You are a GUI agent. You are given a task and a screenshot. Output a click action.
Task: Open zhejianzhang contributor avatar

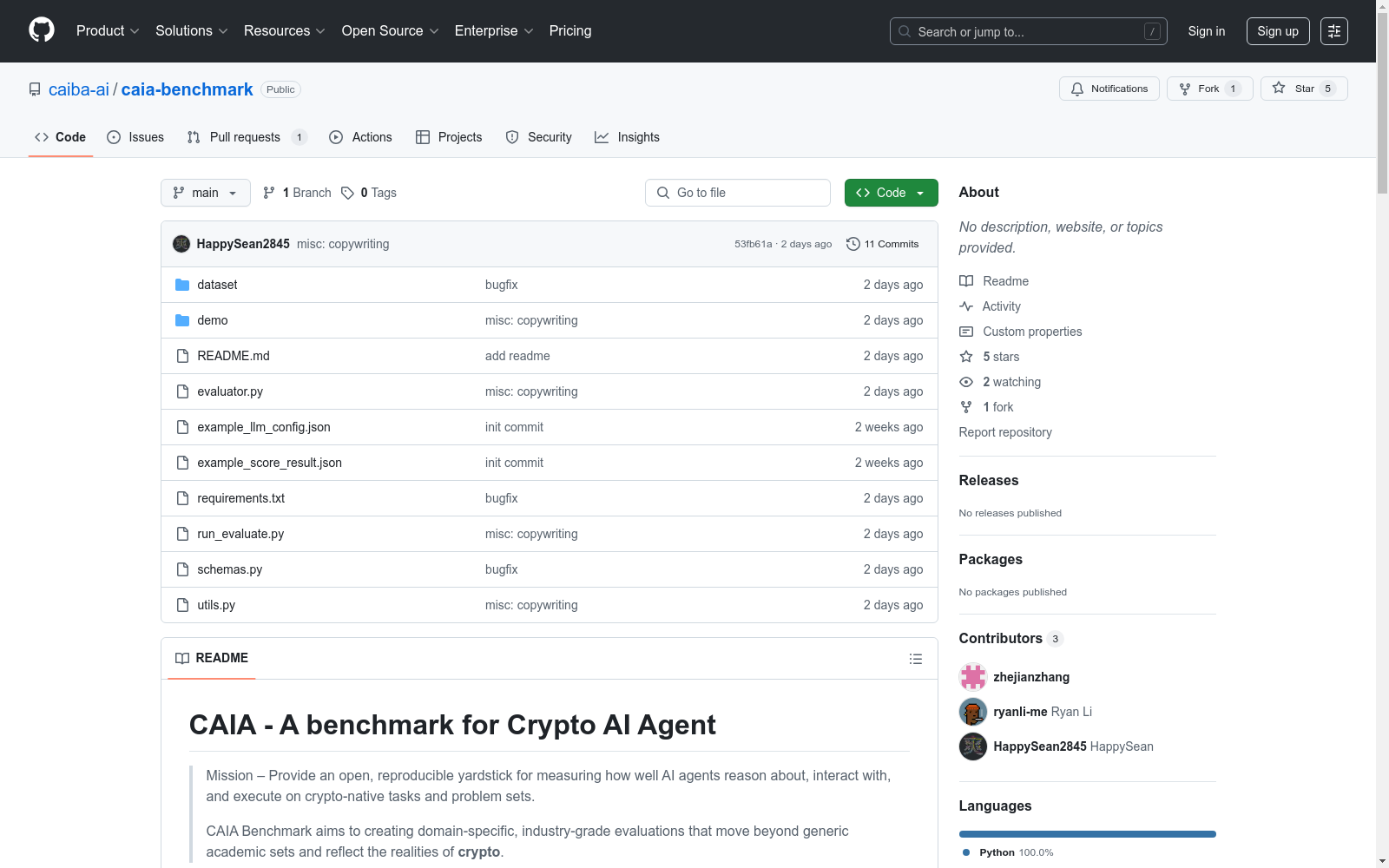pos(973,677)
